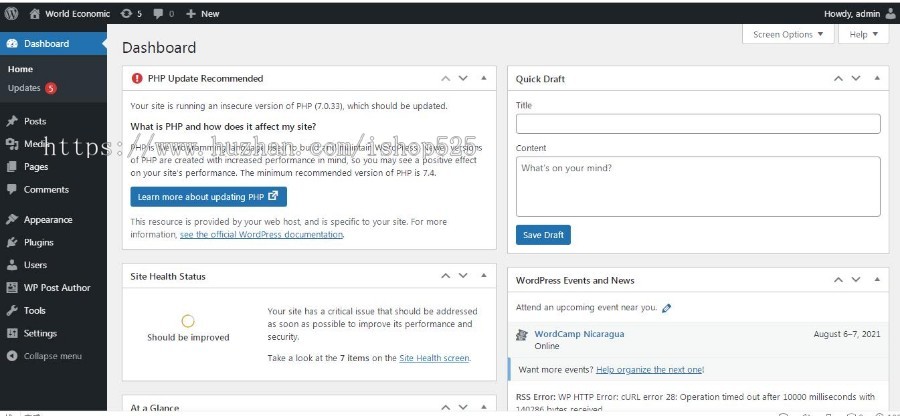
Task: Open the updates icon showing 5
Action: pyautogui.click(x=131, y=14)
